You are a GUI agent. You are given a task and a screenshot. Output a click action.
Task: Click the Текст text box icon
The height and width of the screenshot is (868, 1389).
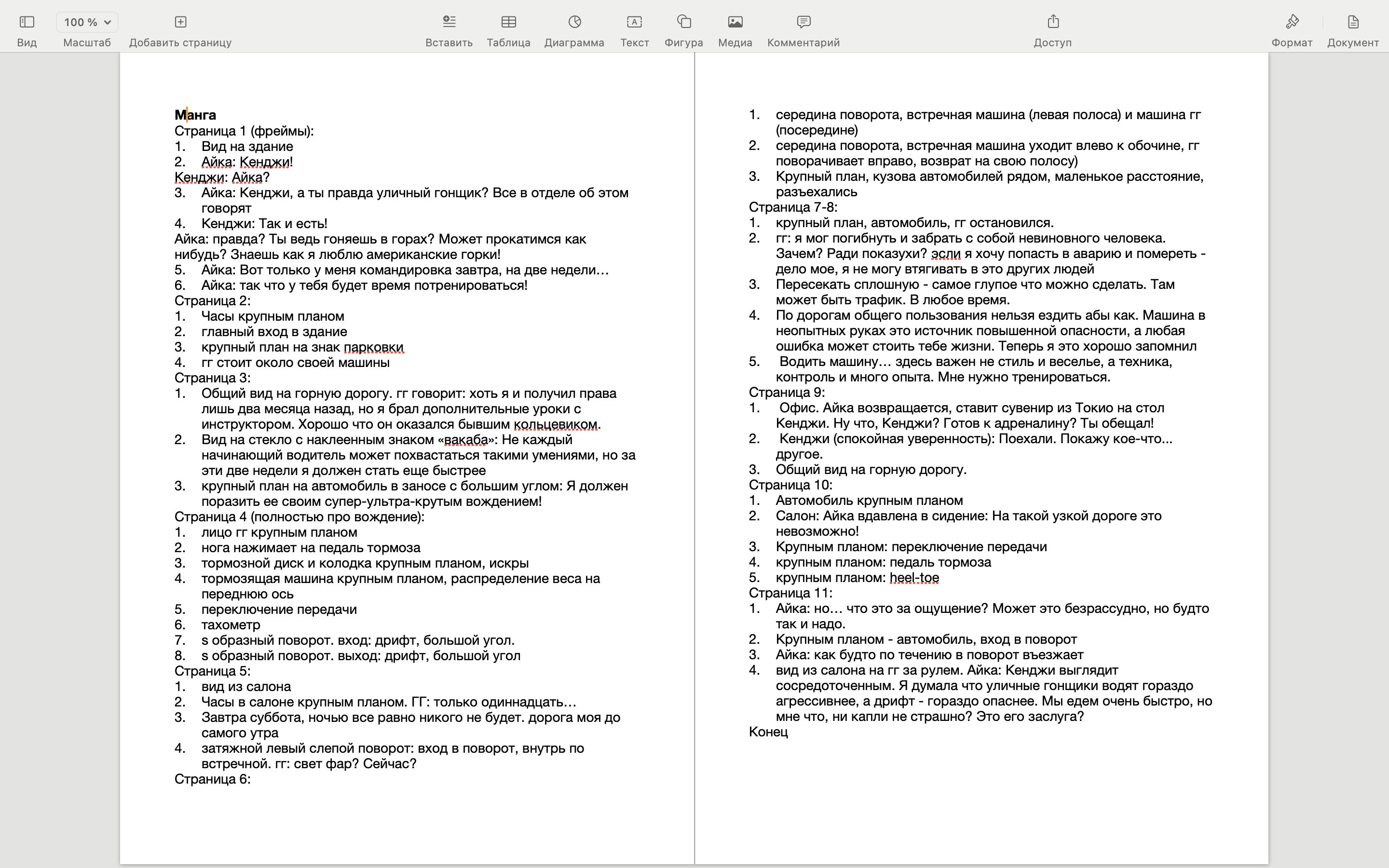634,22
